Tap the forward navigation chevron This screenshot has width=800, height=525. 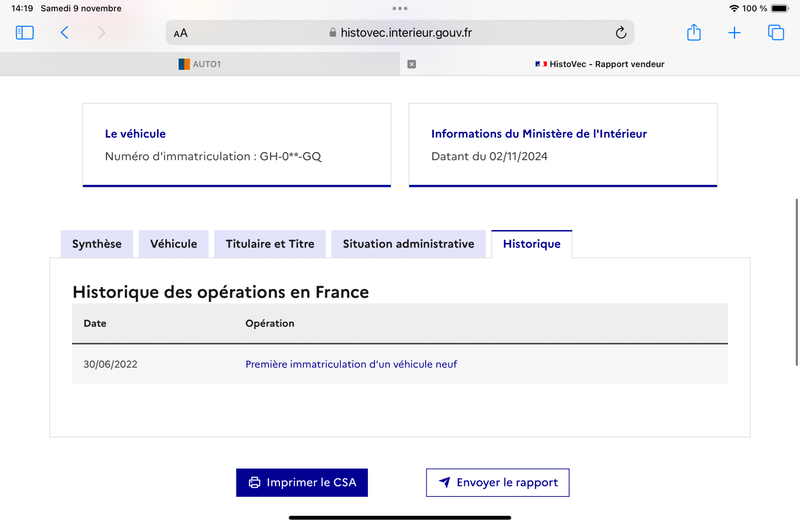(x=102, y=33)
